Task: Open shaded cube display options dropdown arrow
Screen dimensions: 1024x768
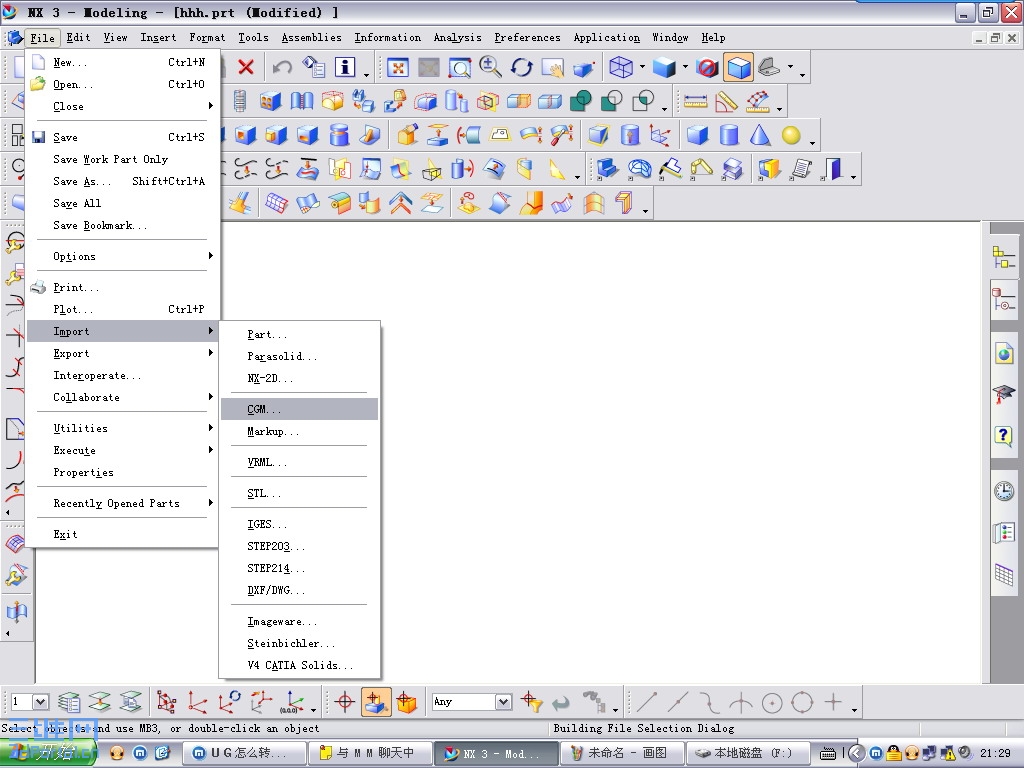Action: coord(684,67)
